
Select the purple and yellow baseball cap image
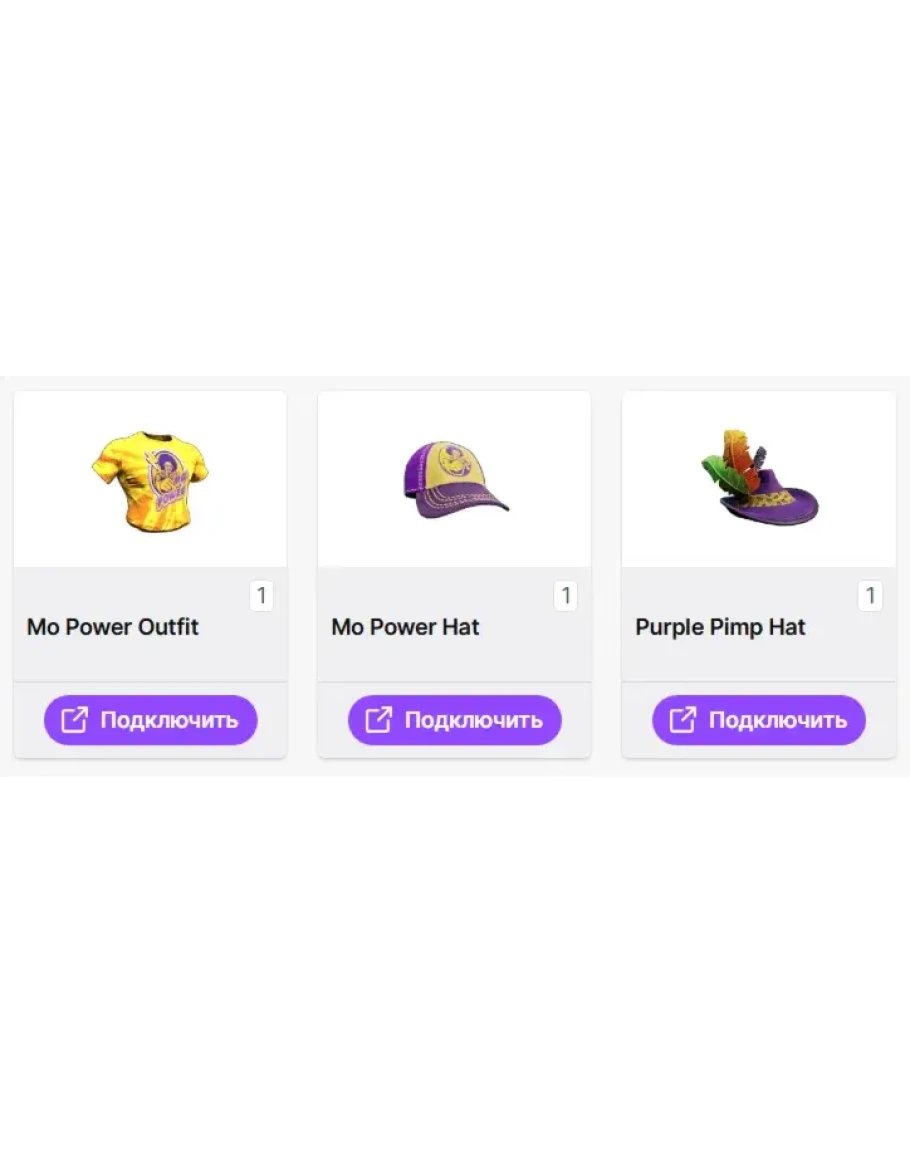455,480
